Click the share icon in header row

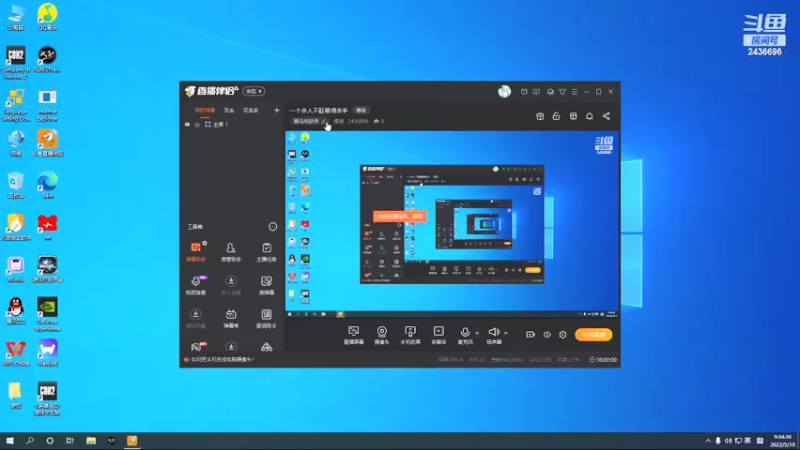pos(606,116)
